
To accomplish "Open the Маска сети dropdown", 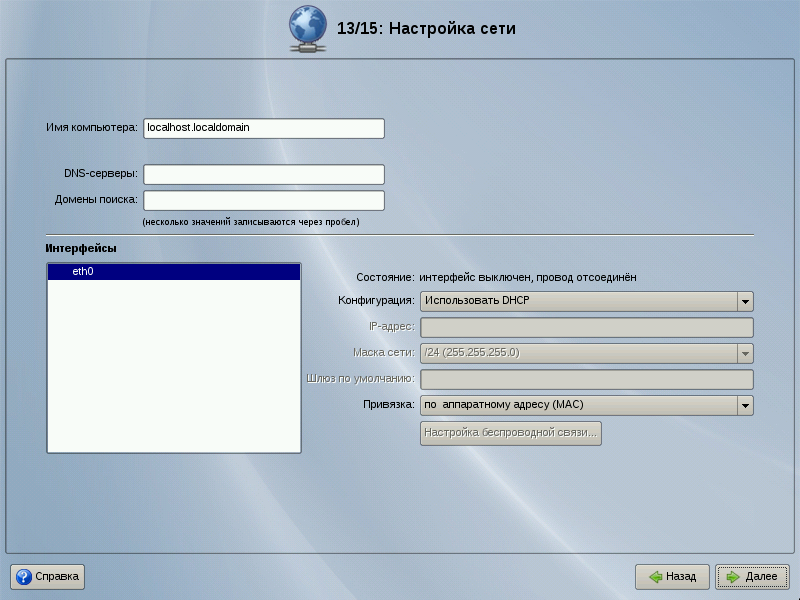I will [586, 353].
